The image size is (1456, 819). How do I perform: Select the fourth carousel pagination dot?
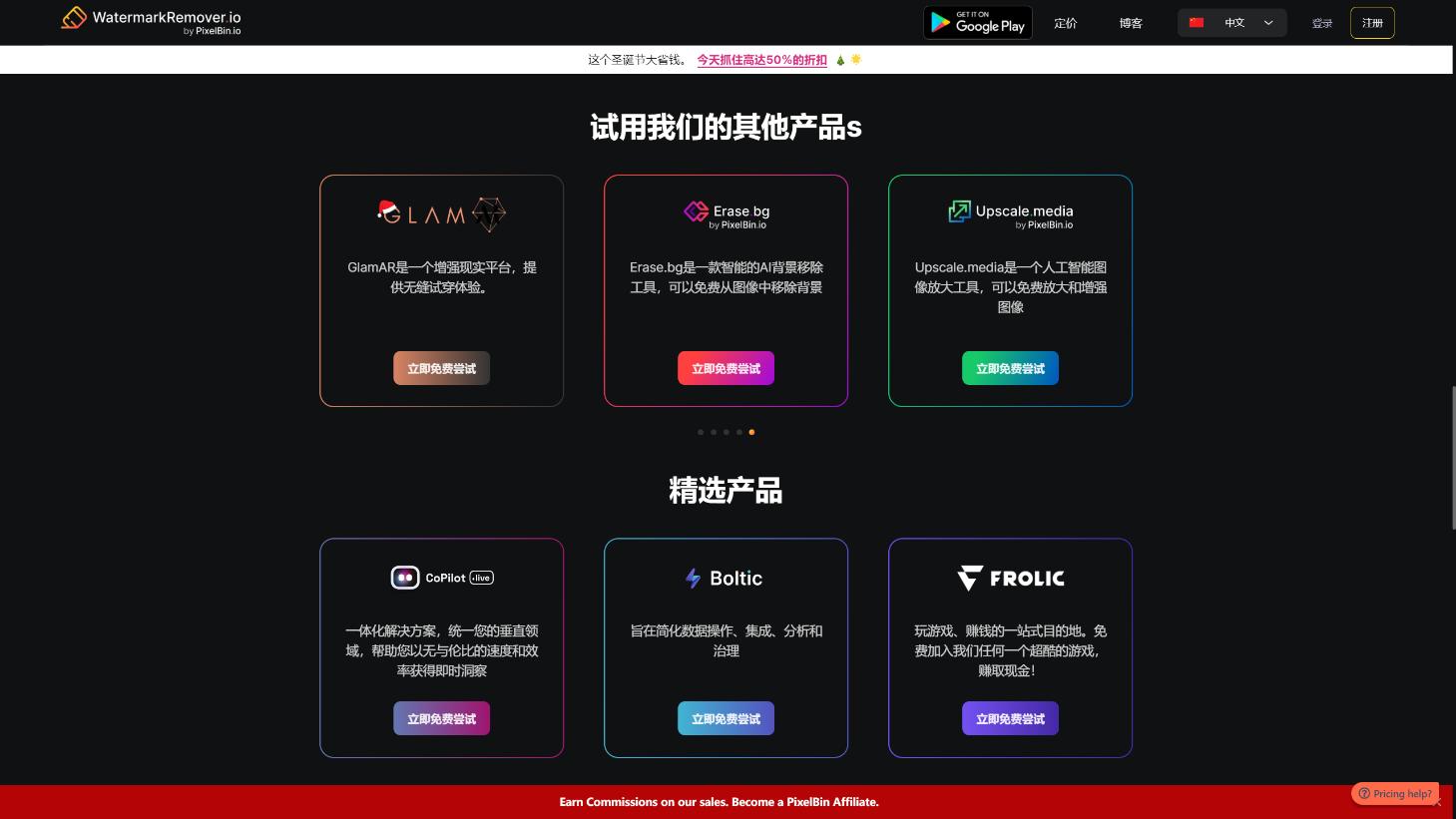738,432
